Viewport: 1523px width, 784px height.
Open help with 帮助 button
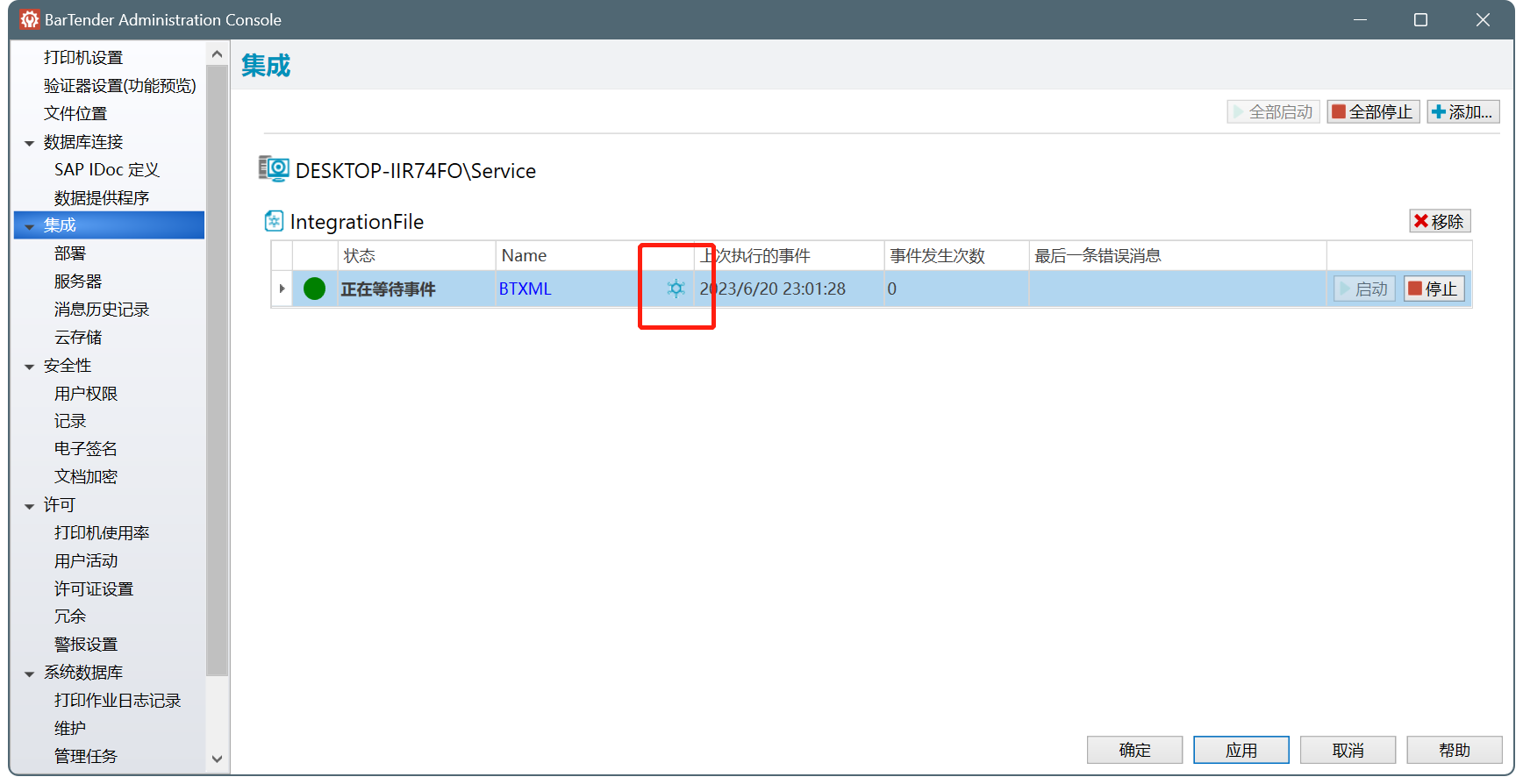pyautogui.click(x=1455, y=750)
